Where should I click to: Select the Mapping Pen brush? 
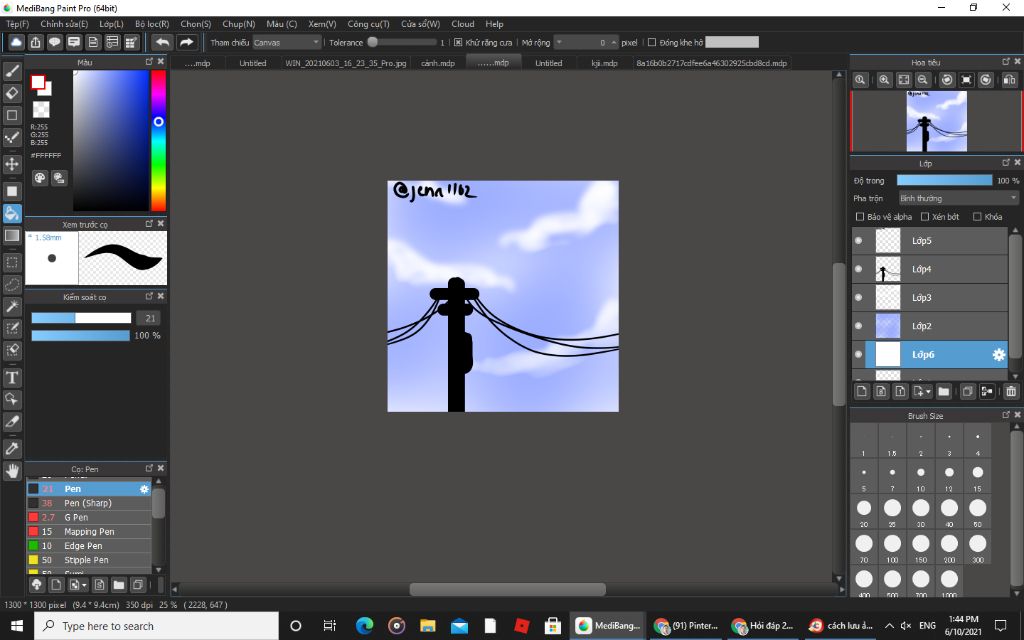point(89,532)
